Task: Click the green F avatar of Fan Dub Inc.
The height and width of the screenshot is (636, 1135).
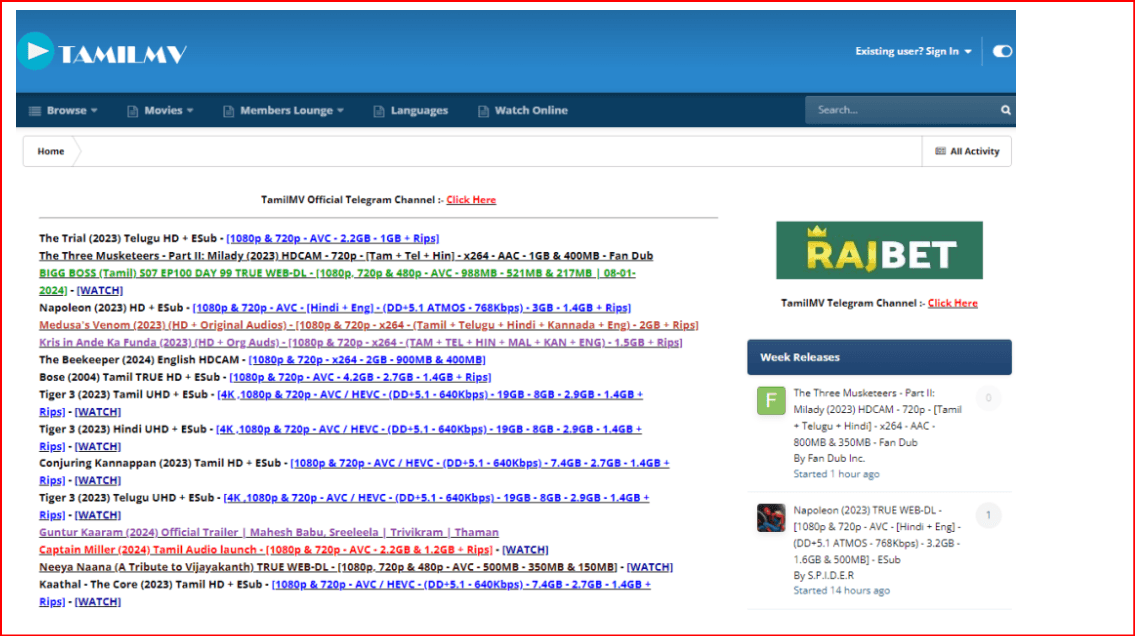Action: tap(771, 400)
